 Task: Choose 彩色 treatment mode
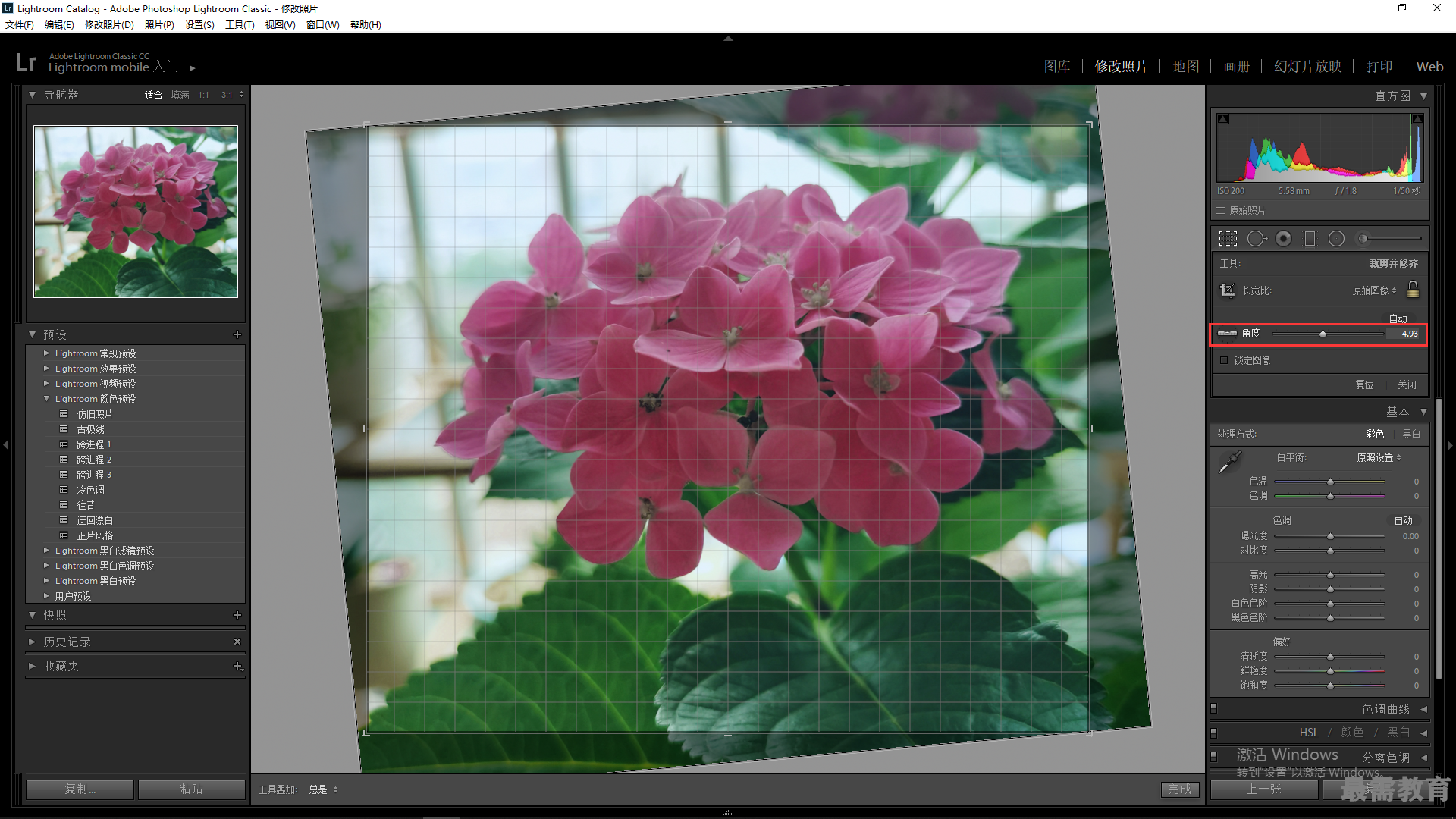1375,434
